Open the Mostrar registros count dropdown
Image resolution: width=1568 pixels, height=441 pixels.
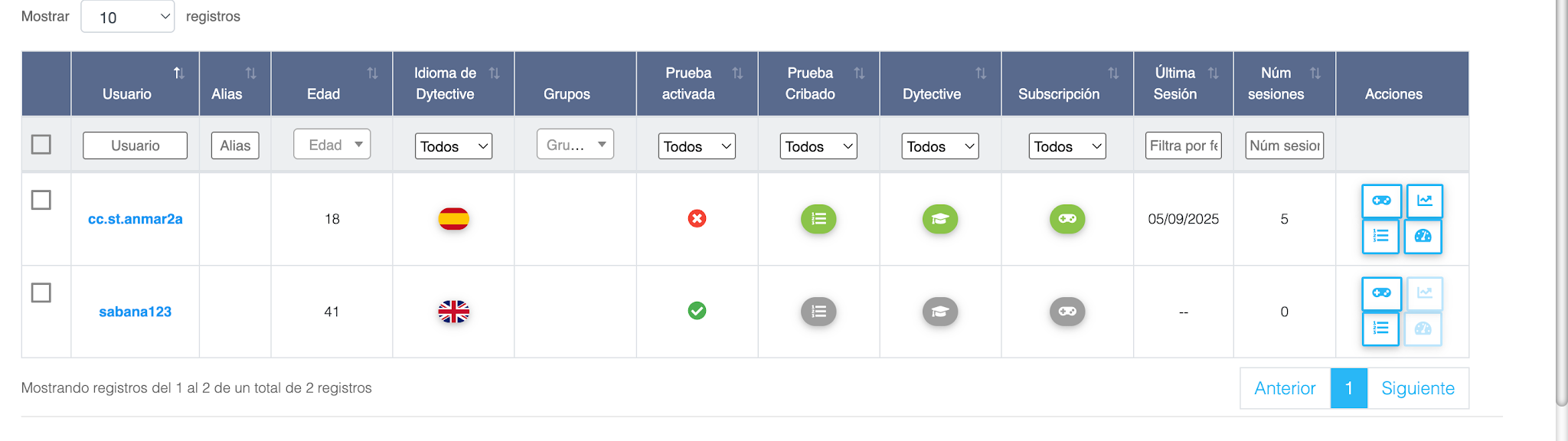coord(128,17)
